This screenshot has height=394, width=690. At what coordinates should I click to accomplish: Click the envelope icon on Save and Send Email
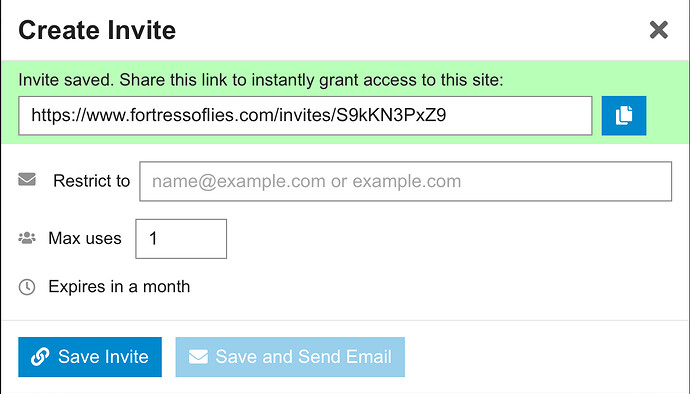point(198,357)
